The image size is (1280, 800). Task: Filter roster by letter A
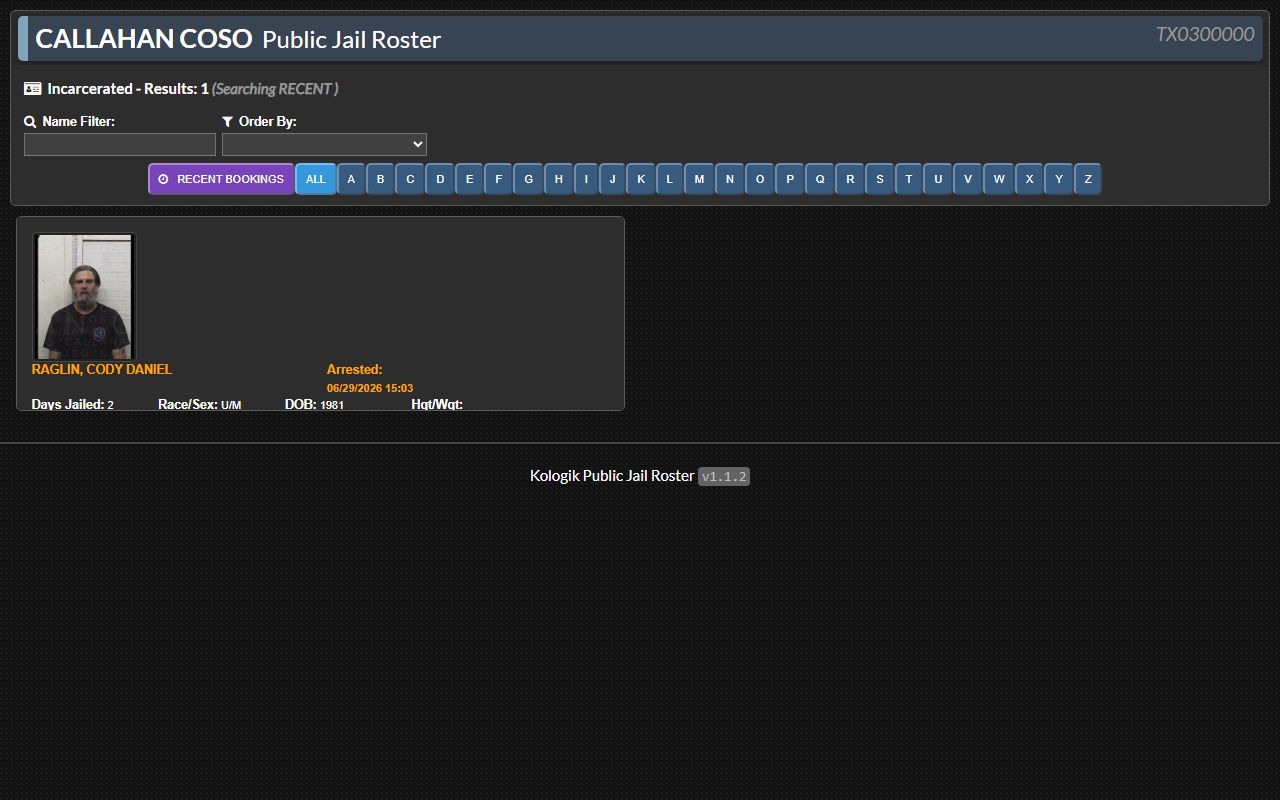coord(351,179)
